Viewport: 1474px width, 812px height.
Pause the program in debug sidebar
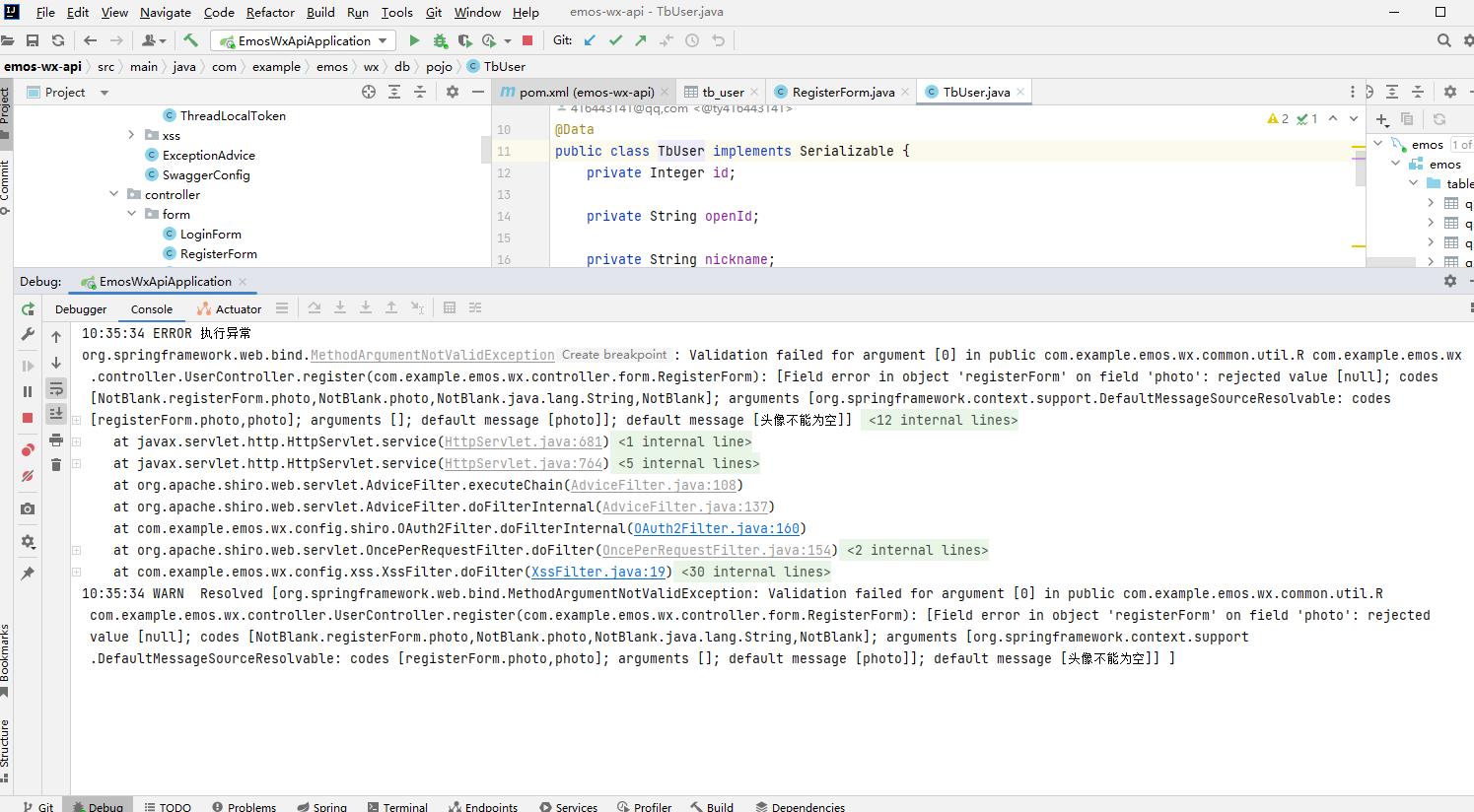[x=28, y=391]
